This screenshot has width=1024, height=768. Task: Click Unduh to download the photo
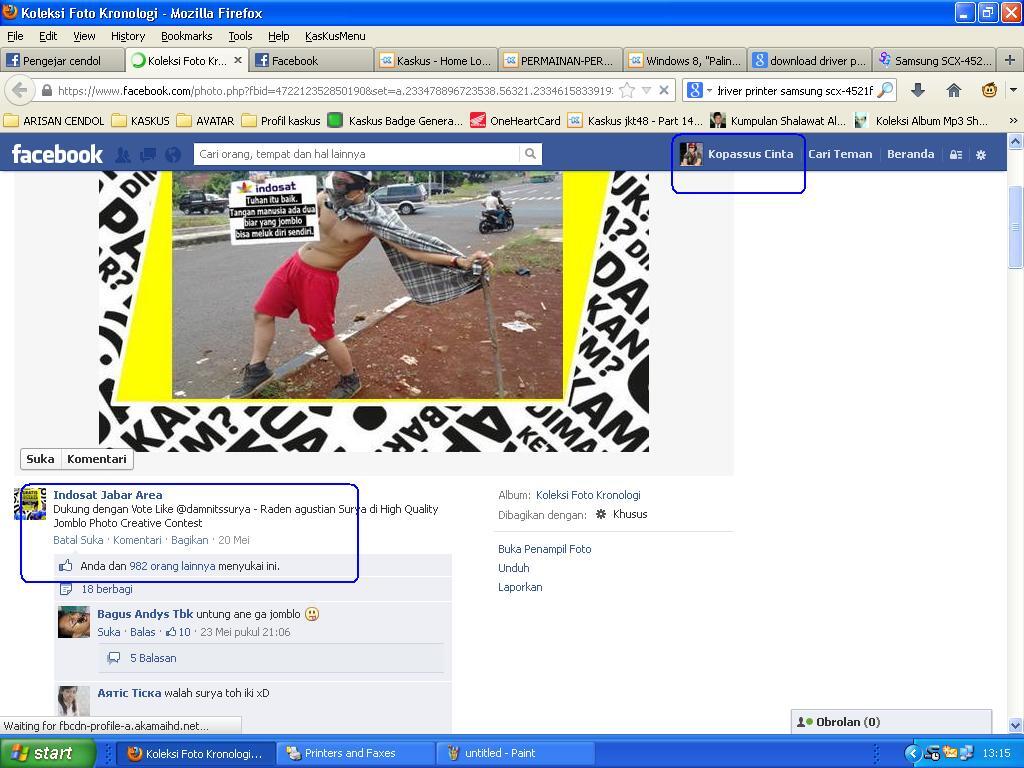click(513, 568)
